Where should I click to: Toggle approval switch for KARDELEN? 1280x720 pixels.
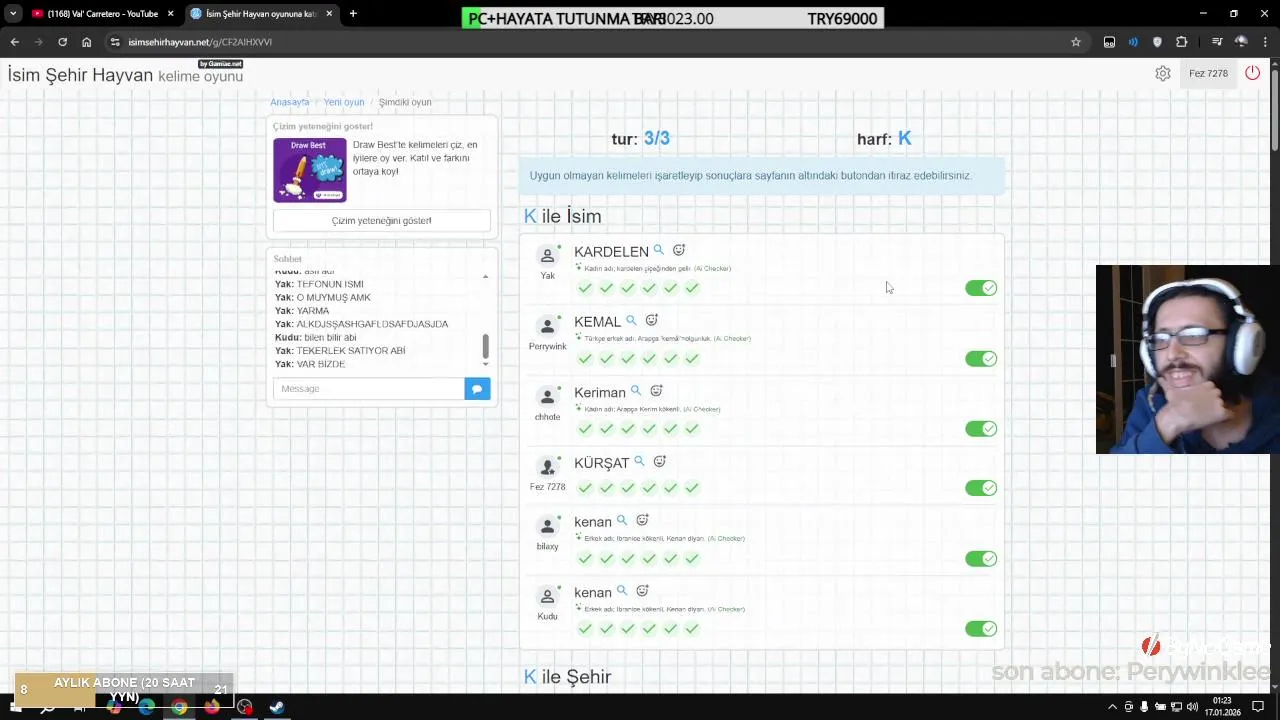click(x=981, y=288)
